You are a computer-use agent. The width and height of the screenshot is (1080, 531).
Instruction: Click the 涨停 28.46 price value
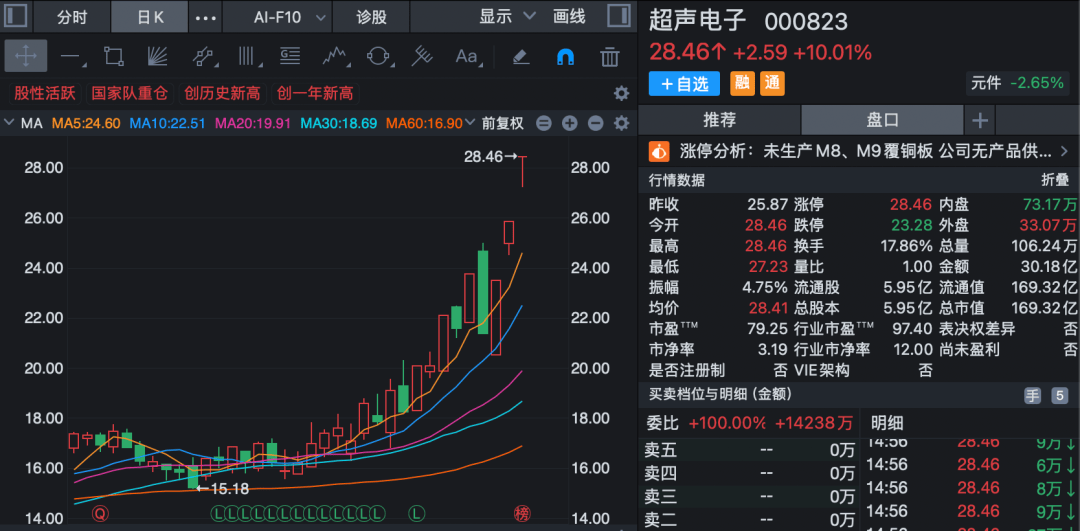[x=911, y=205]
